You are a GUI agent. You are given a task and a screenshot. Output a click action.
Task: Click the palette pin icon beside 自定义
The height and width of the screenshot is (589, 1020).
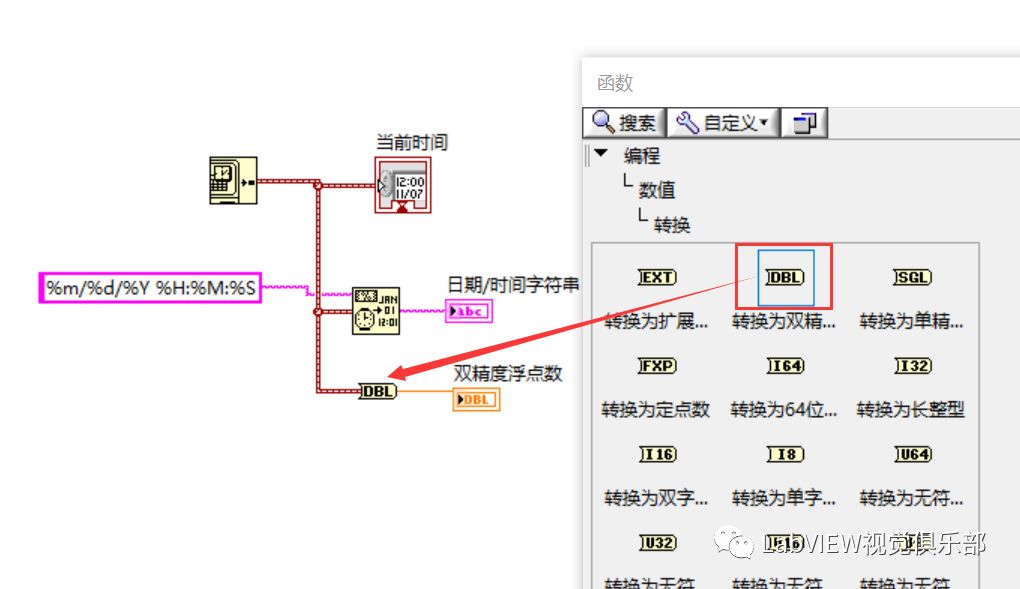pos(805,122)
